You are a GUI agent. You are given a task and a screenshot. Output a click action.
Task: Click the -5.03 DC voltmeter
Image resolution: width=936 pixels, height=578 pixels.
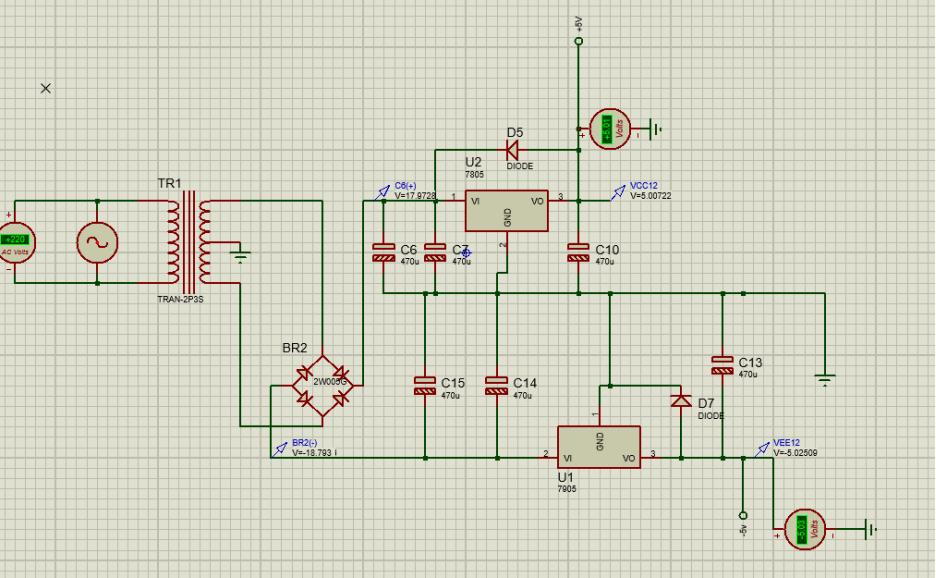805,529
